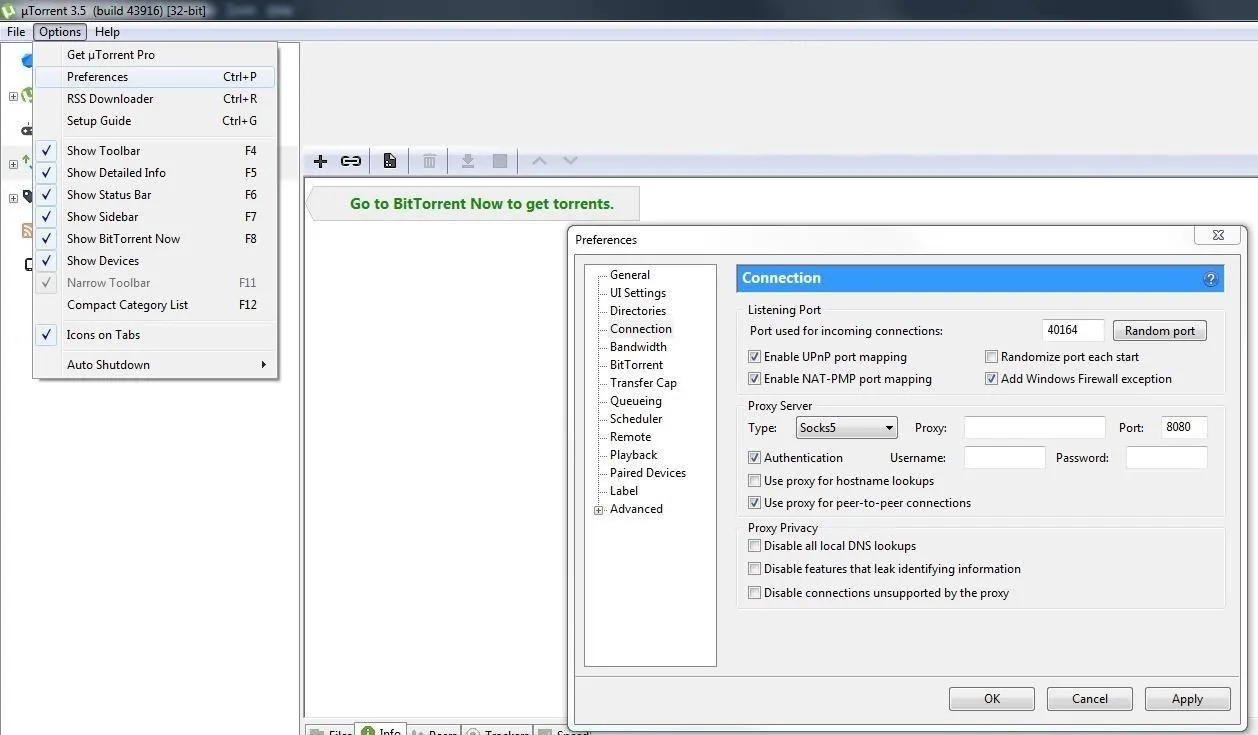The height and width of the screenshot is (735, 1258).
Task: Click the Move Up Queue arrow icon
Action: click(x=539, y=160)
